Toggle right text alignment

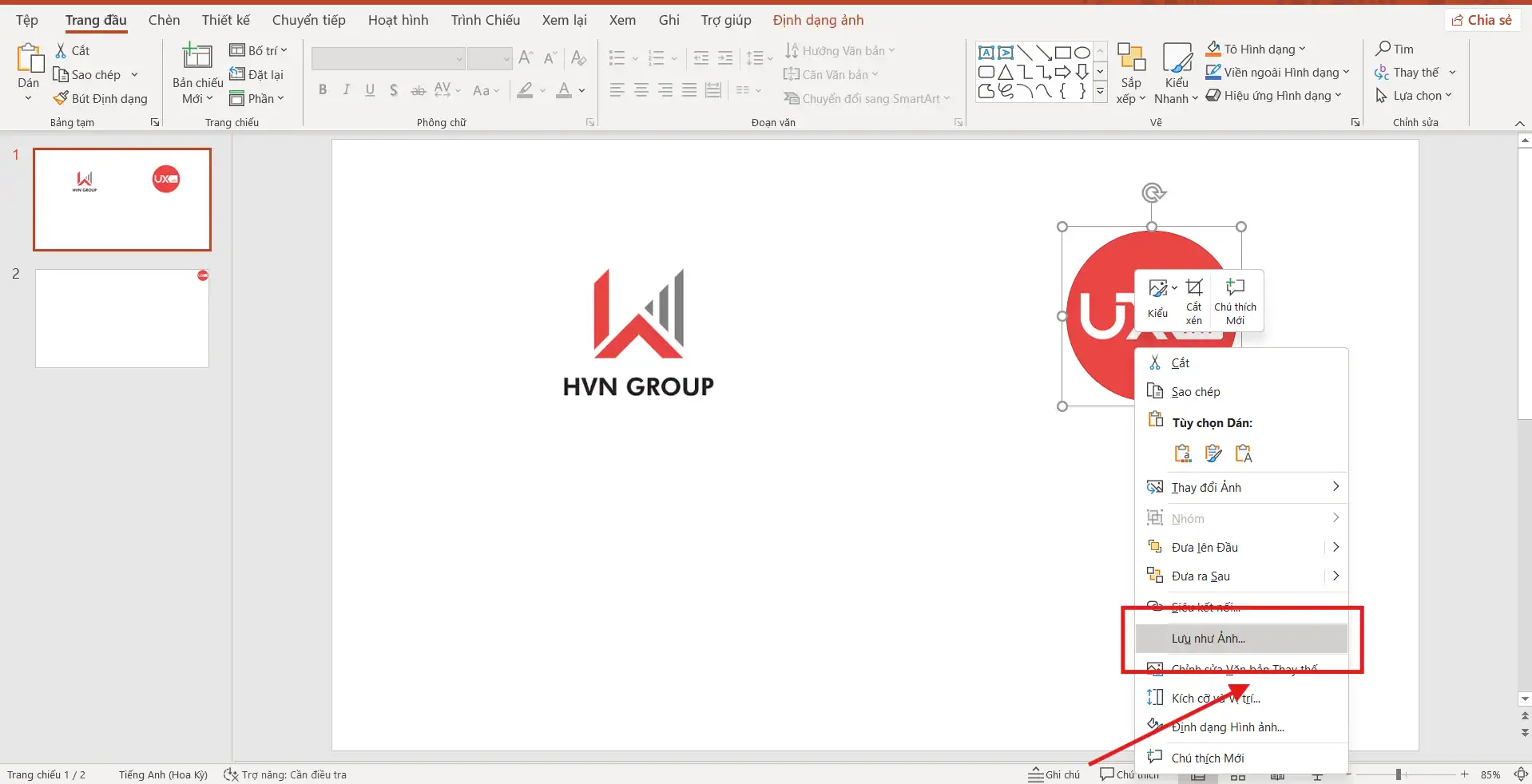[665, 90]
